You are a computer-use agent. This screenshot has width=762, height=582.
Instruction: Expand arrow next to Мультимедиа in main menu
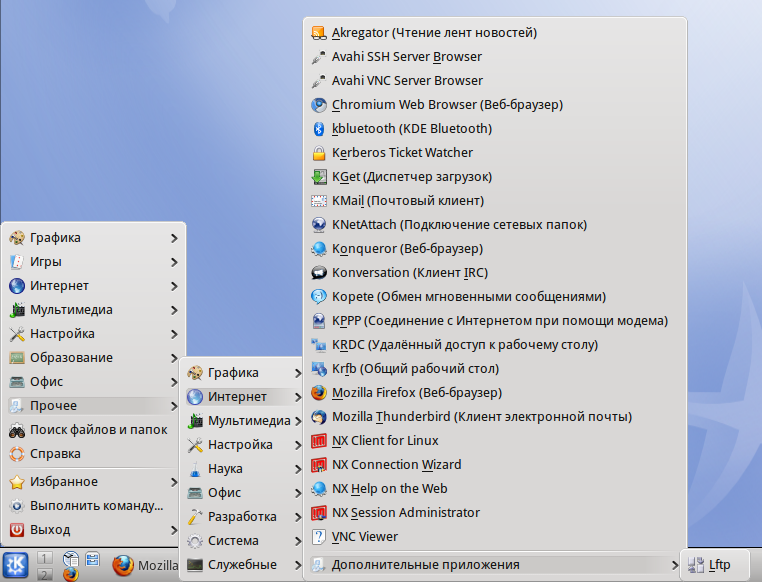click(174, 310)
